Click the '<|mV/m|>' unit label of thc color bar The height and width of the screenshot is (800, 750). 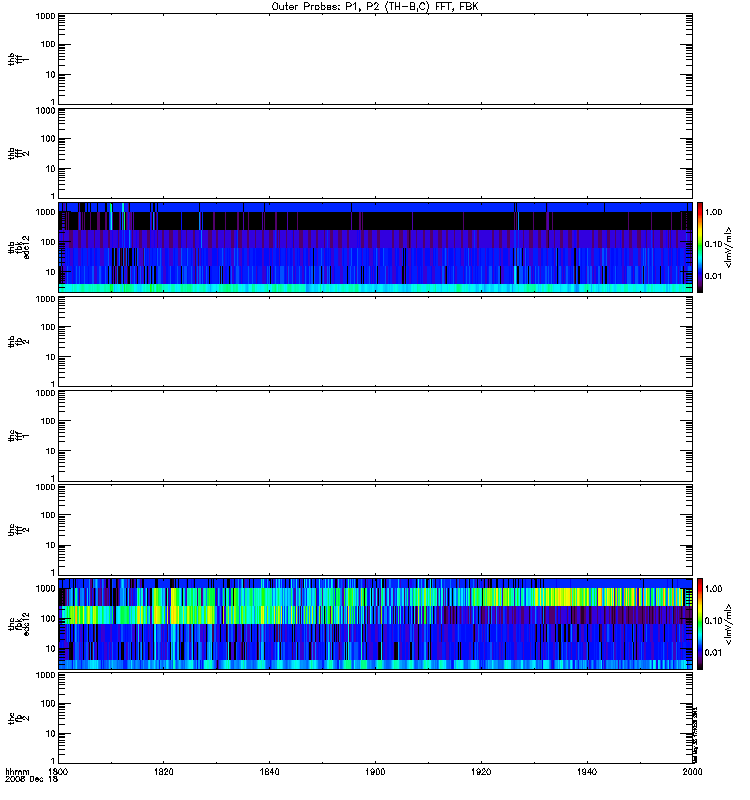(729, 624)
